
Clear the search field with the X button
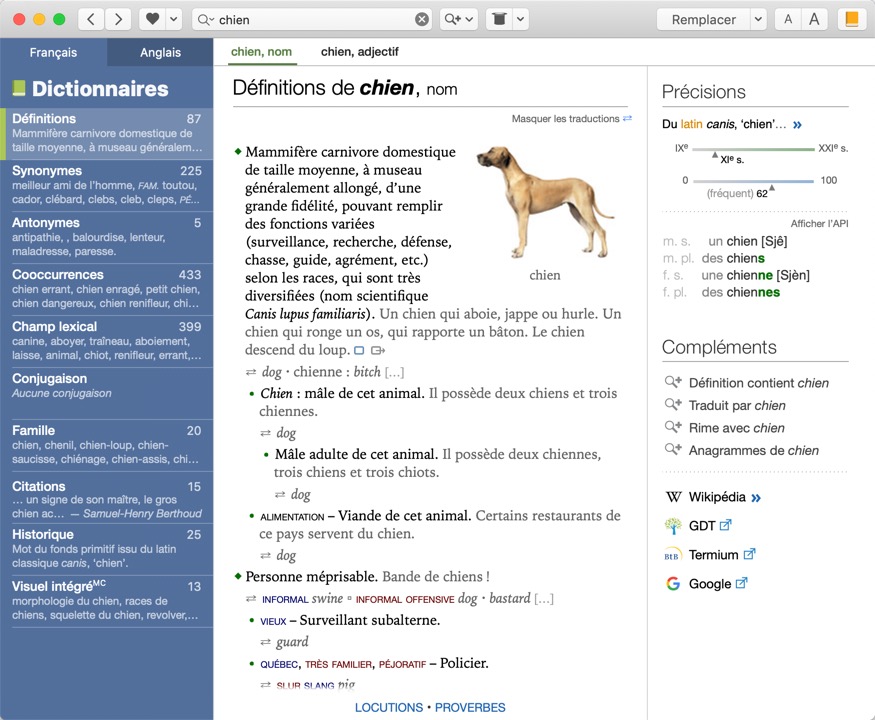(x=422, y=20)
